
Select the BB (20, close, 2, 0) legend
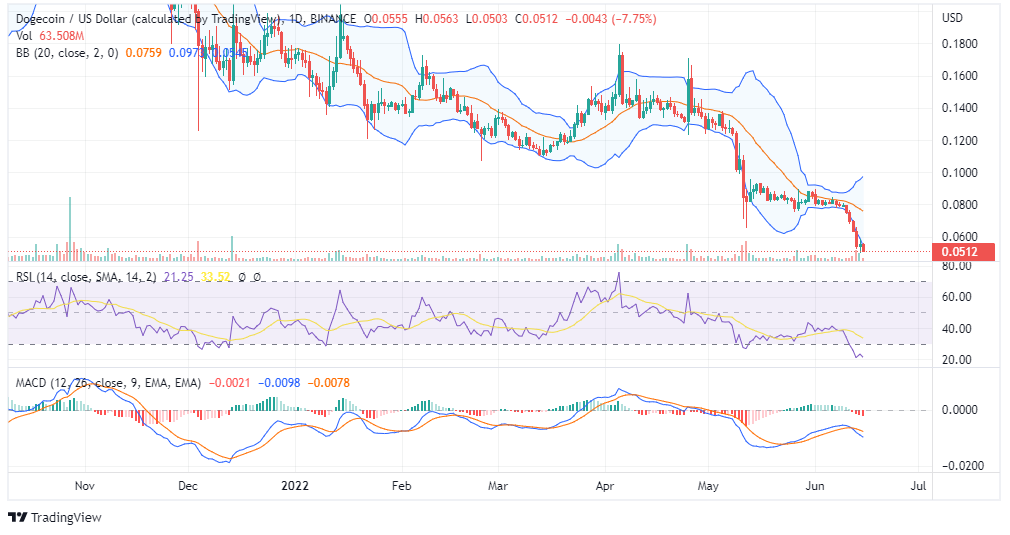pos(67,53)
